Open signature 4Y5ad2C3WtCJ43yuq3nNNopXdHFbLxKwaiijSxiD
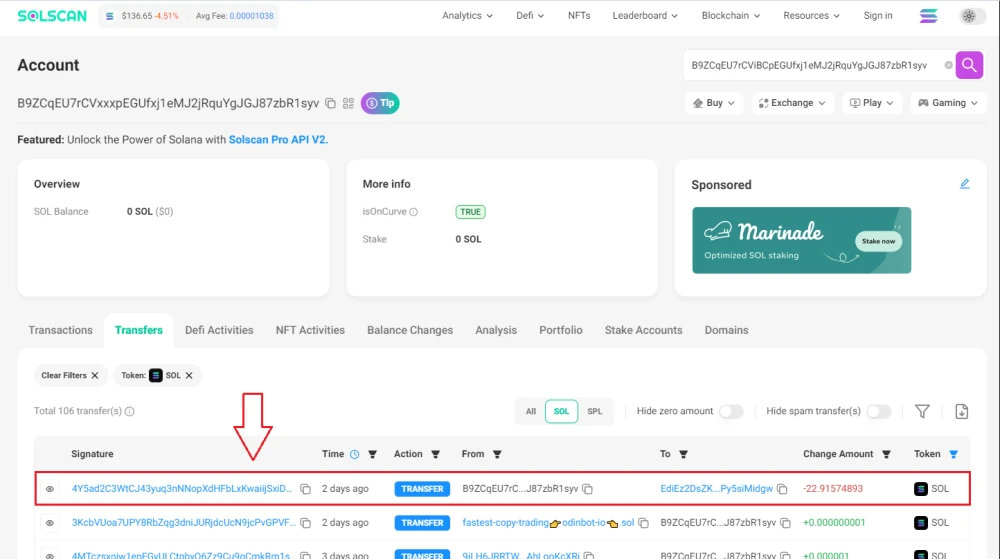Viewport: 1000px width, 559px height. click(182, 489)
